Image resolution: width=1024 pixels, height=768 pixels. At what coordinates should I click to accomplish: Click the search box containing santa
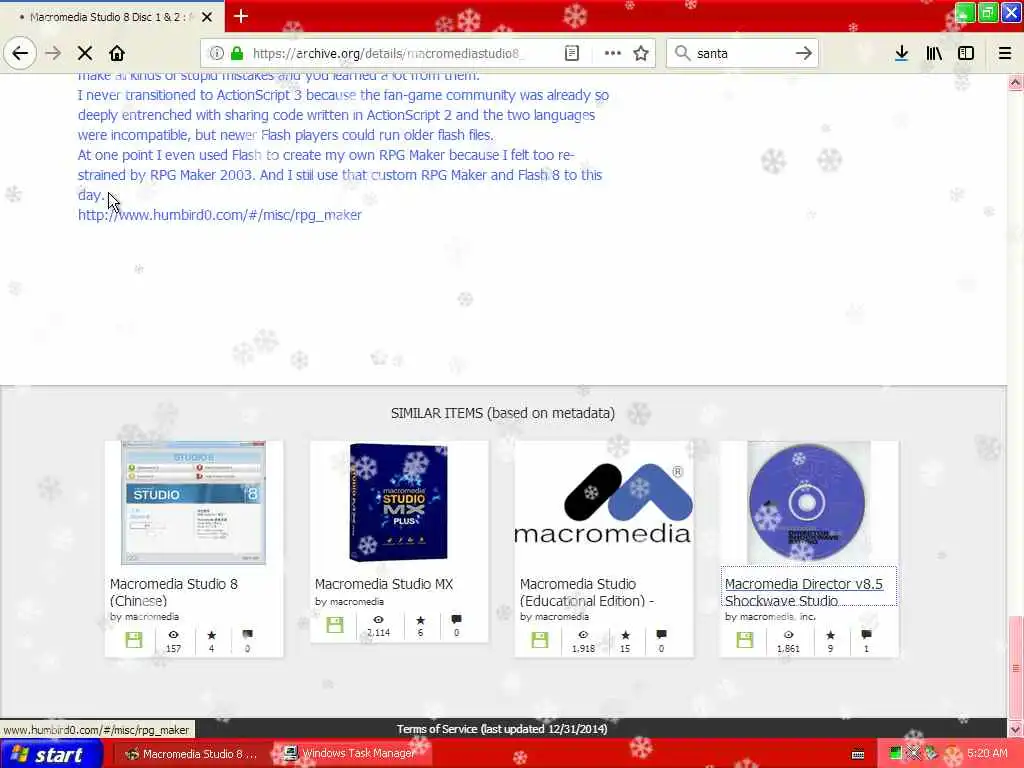[743, 54]
